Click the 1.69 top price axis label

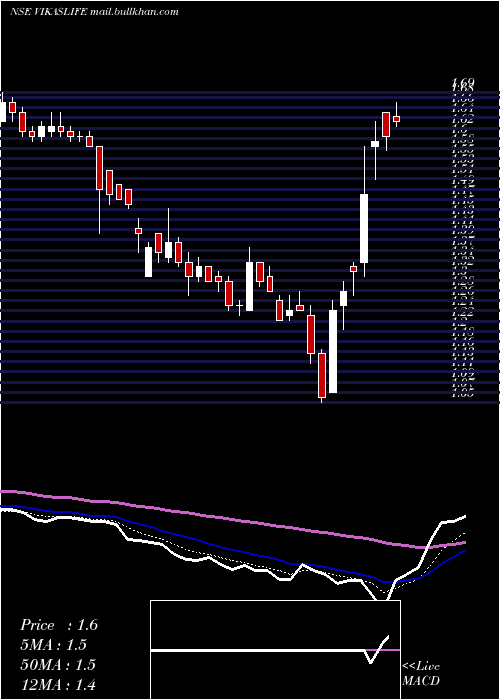(x=463, y=82)
